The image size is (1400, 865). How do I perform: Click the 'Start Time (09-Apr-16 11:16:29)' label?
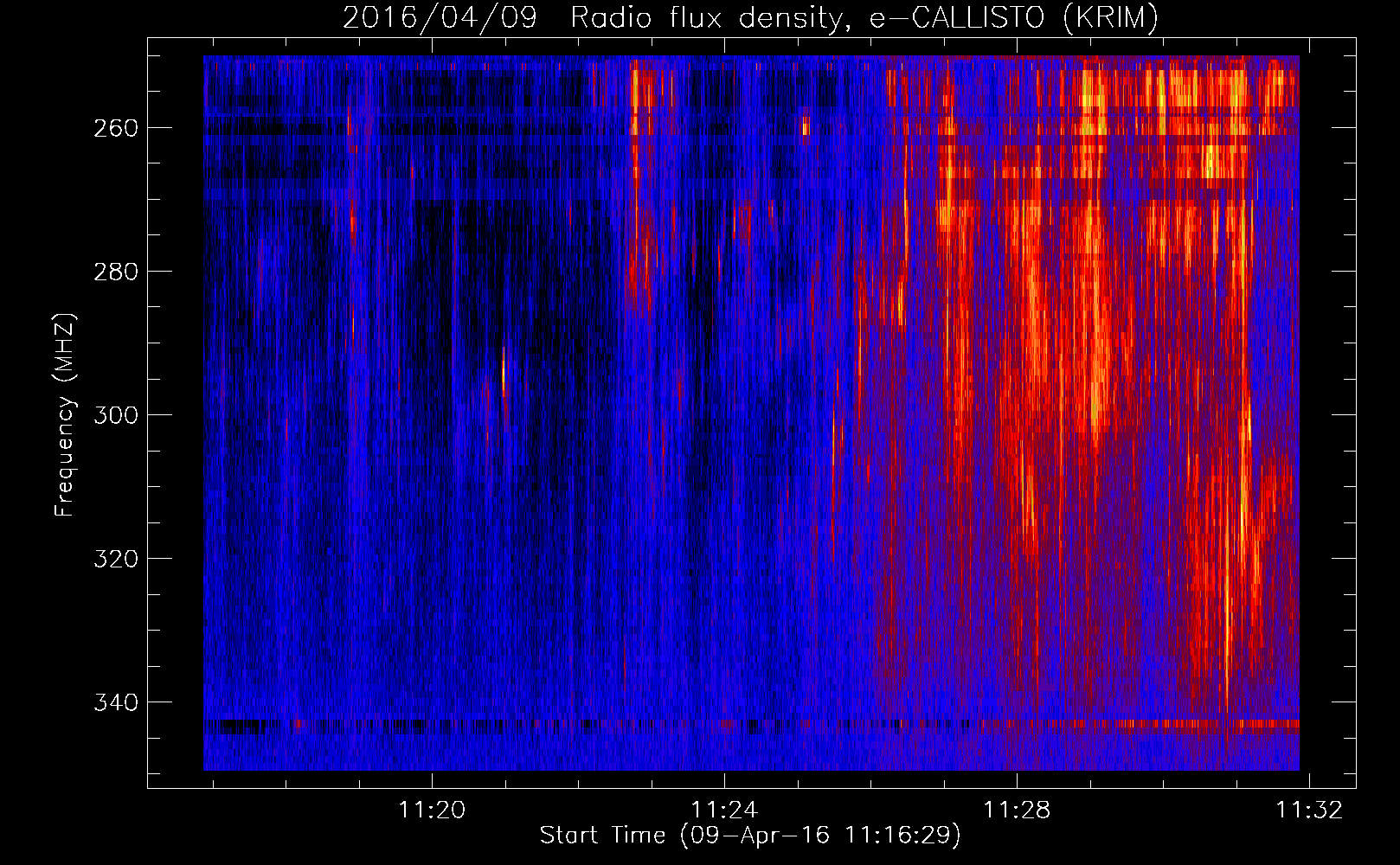click(x=750, y=835)
